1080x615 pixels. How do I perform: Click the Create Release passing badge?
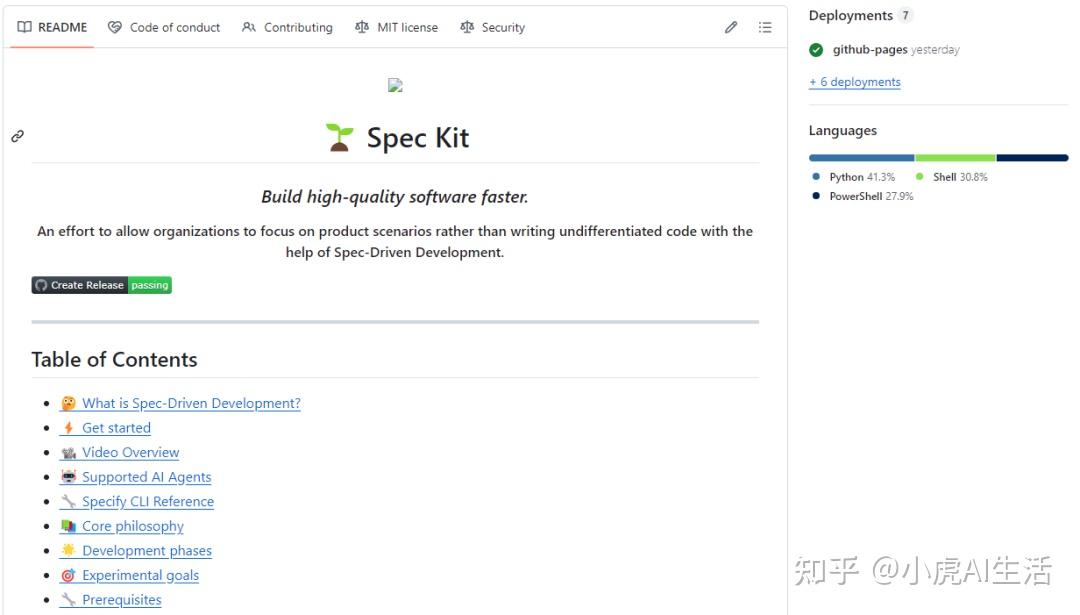coord(101,285)
